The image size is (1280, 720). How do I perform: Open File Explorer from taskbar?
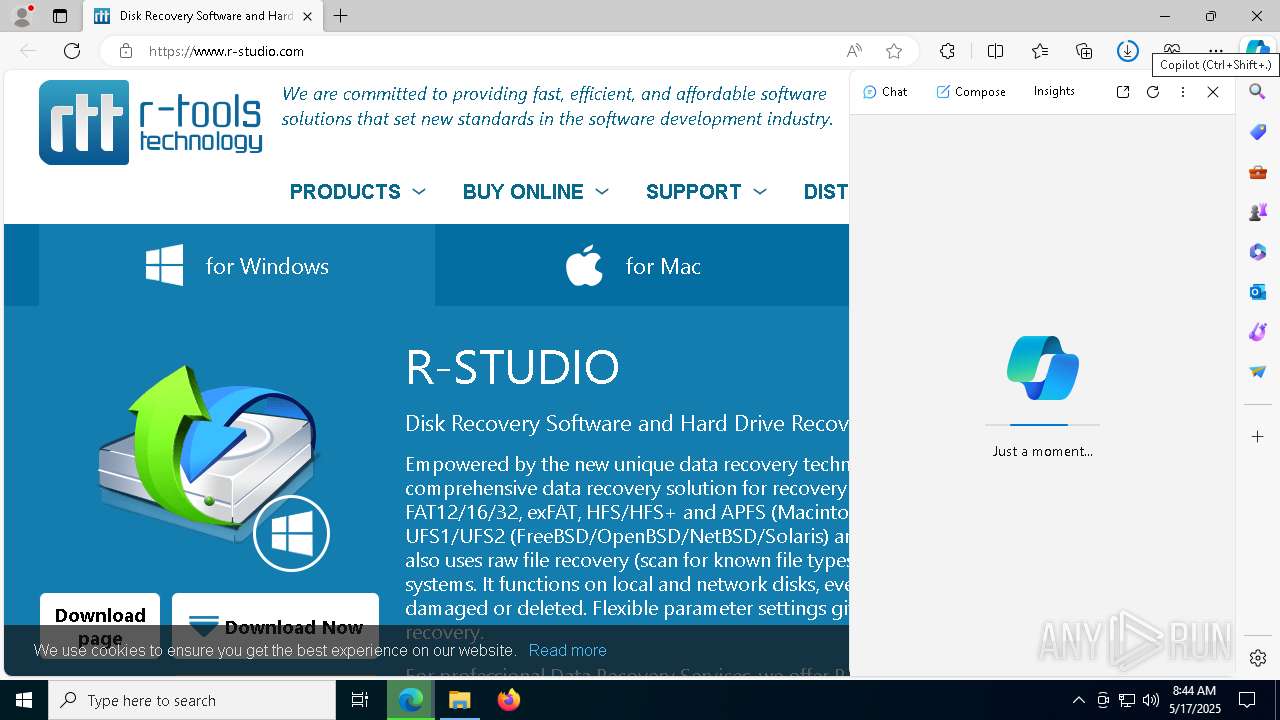[x=459, y=700]
